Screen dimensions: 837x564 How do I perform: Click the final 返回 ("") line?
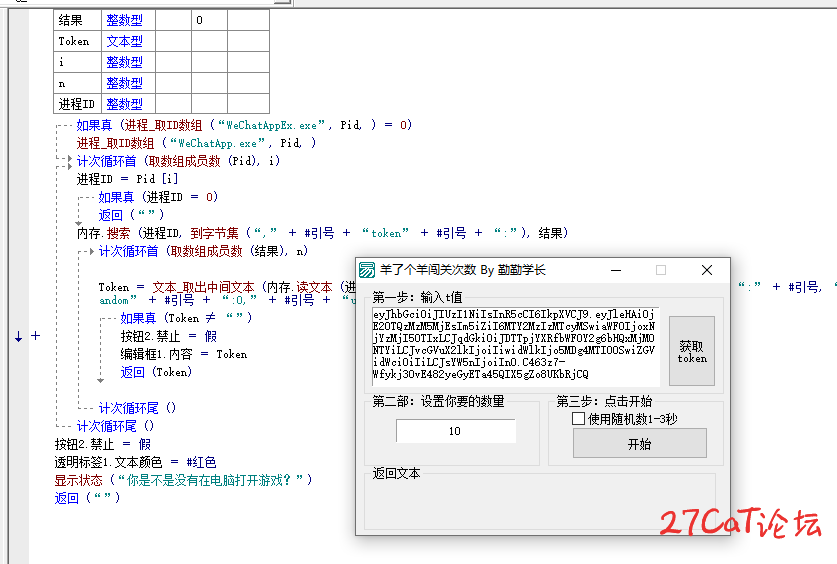87,498
